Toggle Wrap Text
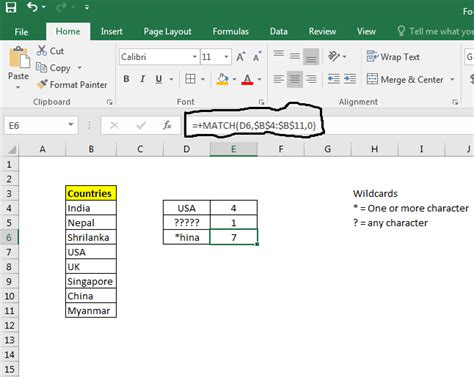The height and width of the screenshot is (377, 474). coord(393,57)
